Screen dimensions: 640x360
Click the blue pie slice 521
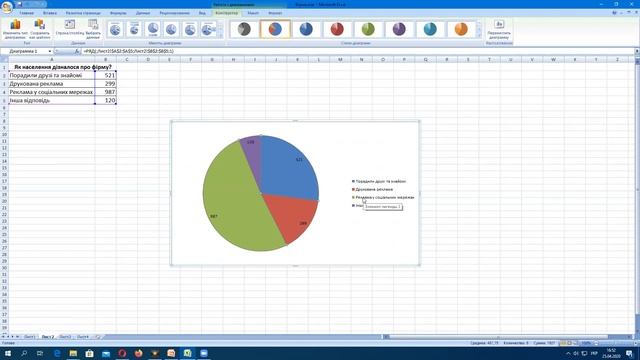pyautogui.click(x=288, y=169)
